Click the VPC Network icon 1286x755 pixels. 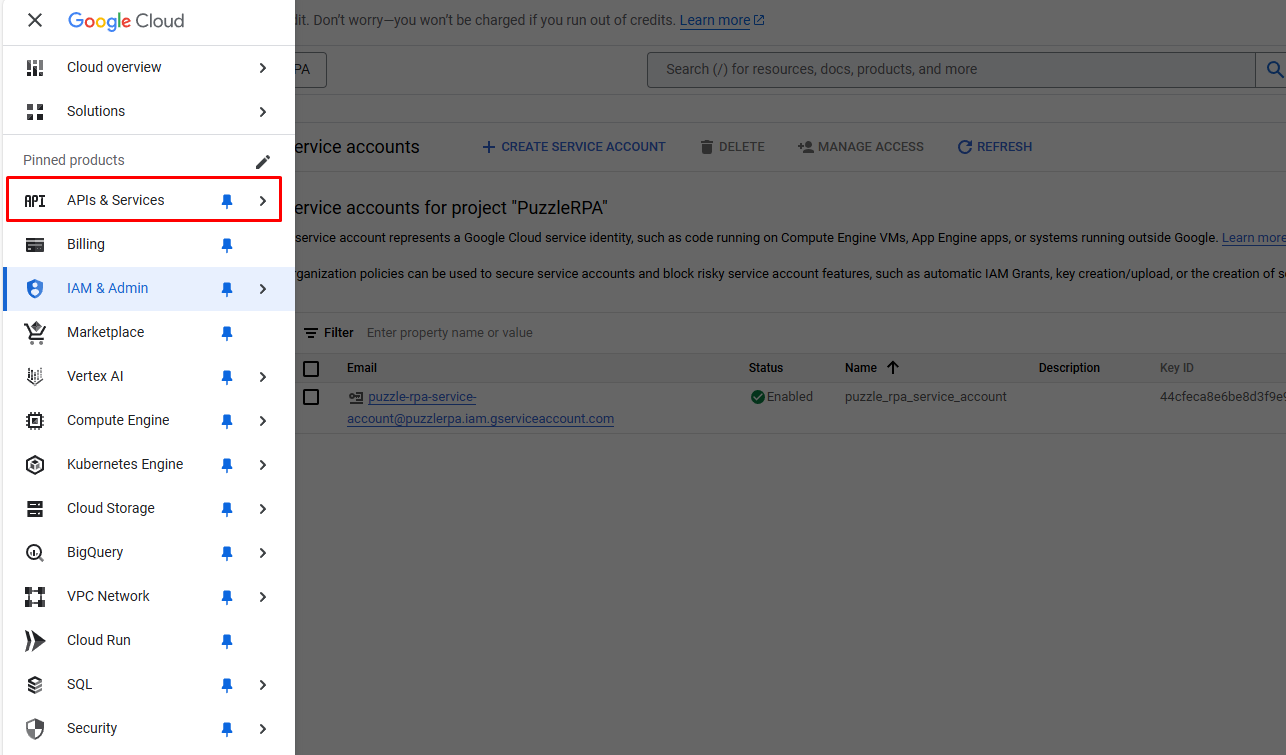pyautogui.click(x=35, y=597)
